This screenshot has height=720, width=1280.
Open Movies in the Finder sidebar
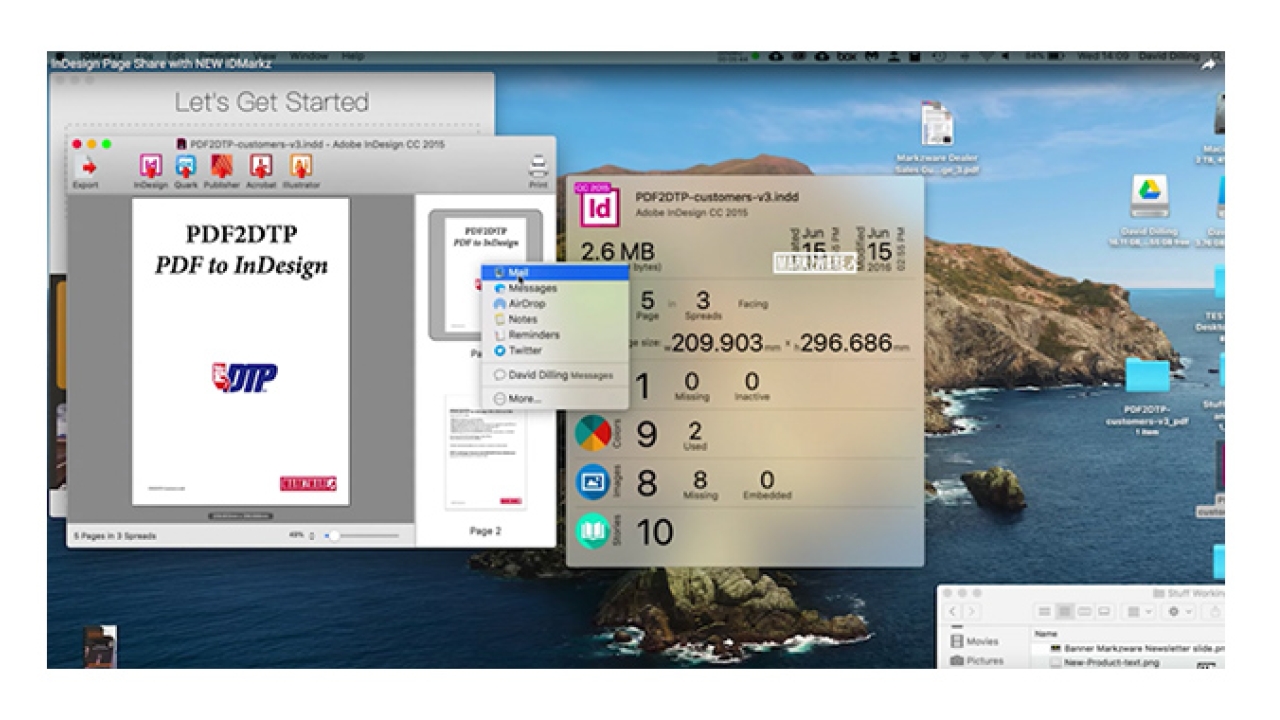974,641
